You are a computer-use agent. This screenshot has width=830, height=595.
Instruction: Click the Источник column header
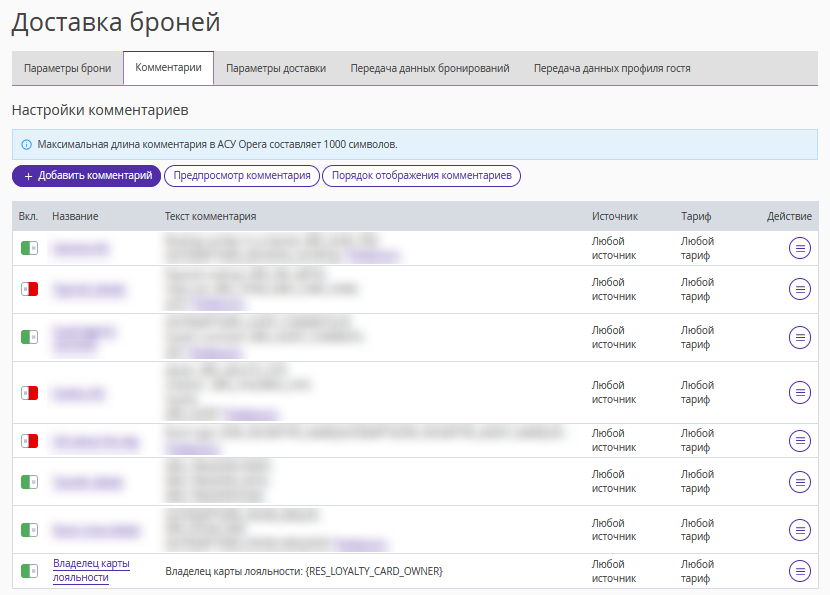(615, 217)
